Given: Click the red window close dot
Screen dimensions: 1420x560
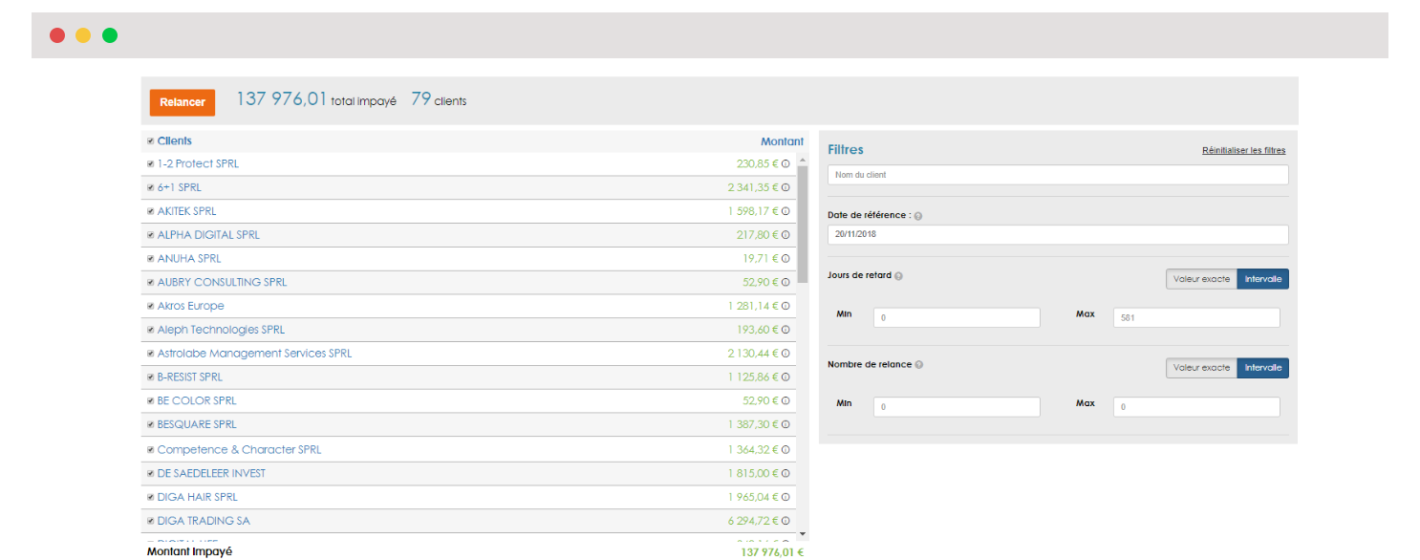Looking at the screenshot, I should tap(57, 35).
